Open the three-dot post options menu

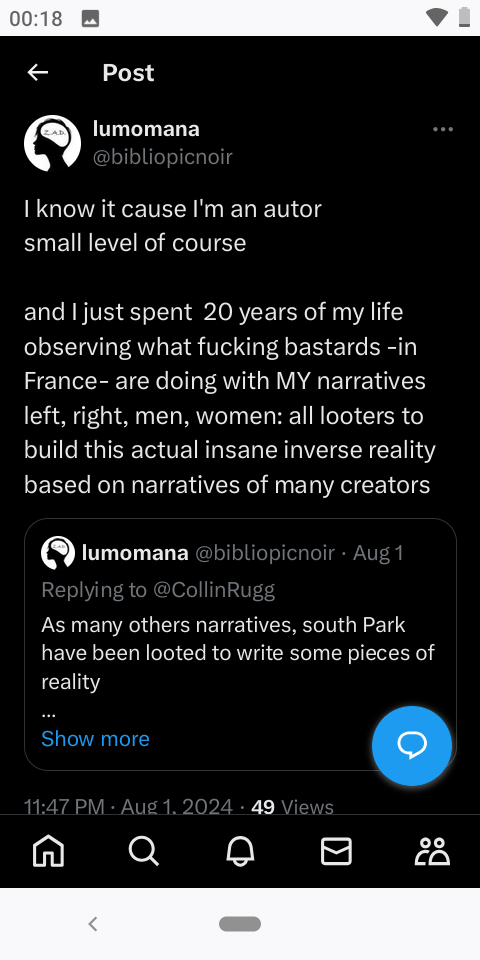(x=443, y=129)
